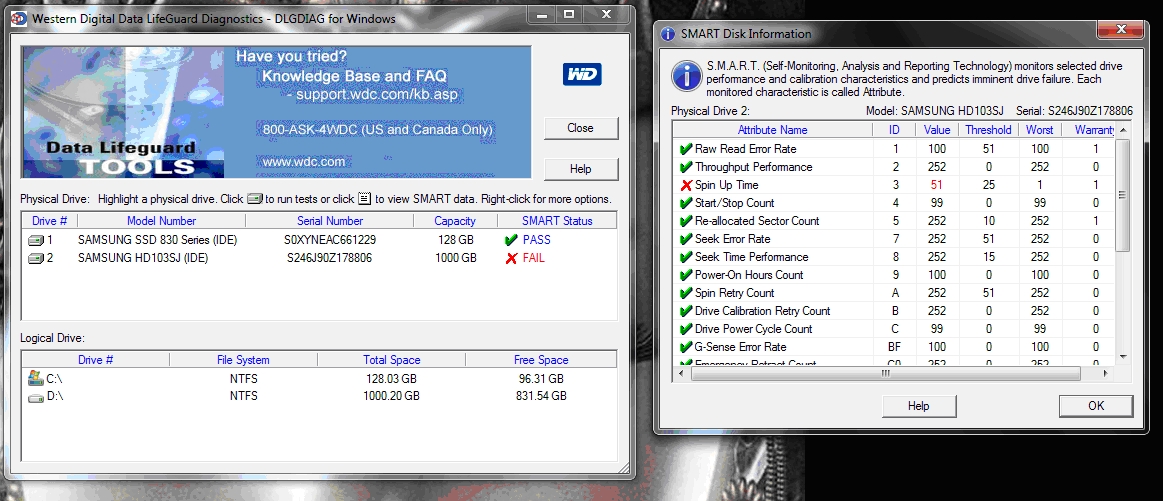1163x501 pixels.
Task: Click Data LifeGuard window title icon
Action: click(17, 18)
